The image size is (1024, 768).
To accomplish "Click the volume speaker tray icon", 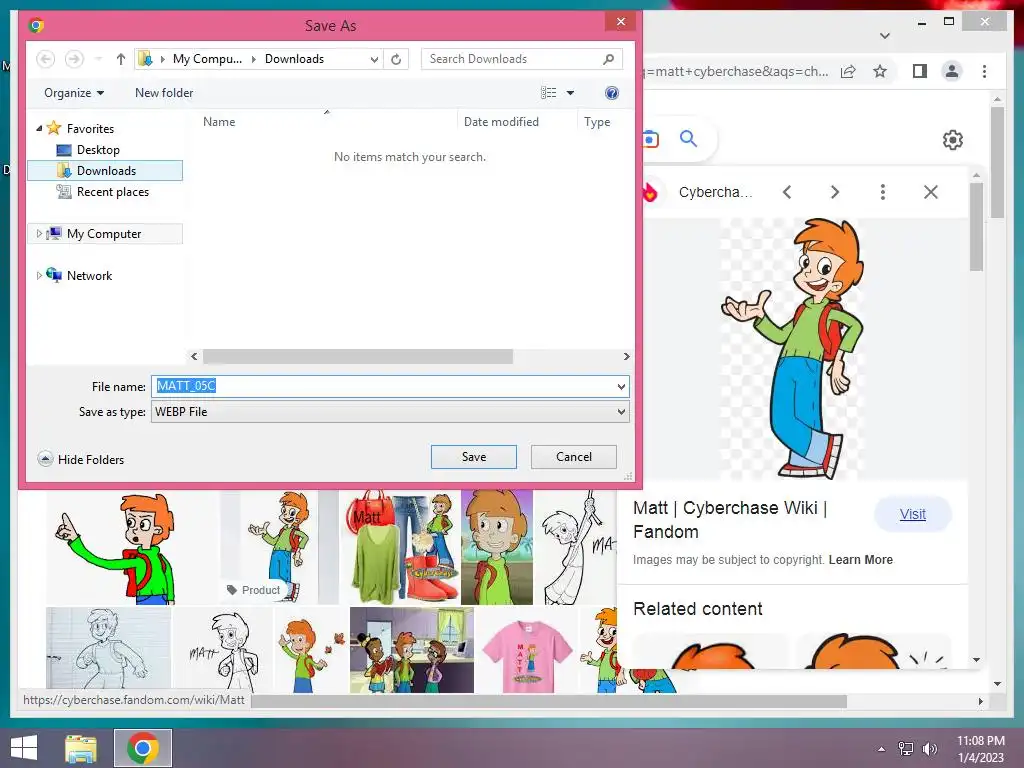I will 929,749.
